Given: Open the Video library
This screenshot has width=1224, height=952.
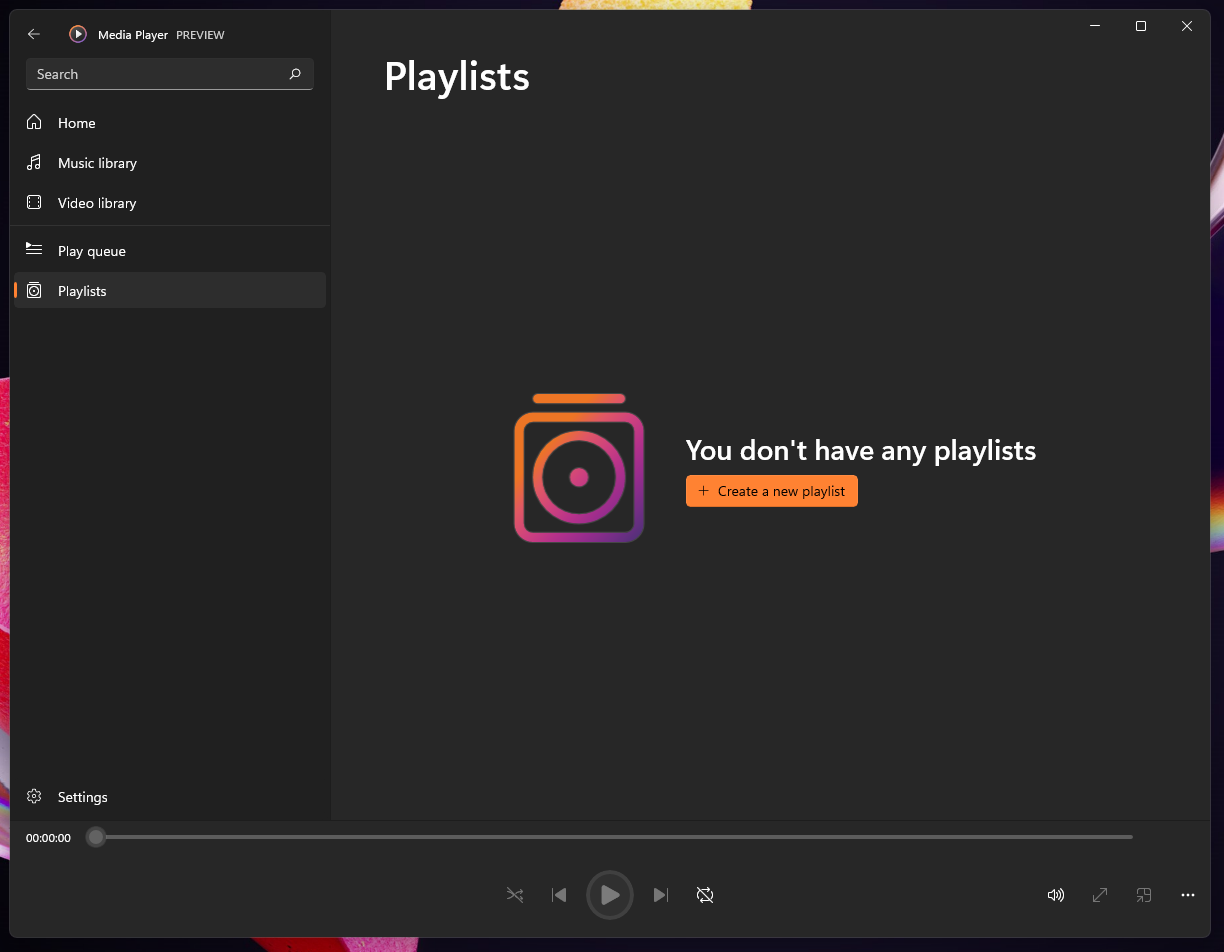Looking at the screenshot, I should click(170, 203).
